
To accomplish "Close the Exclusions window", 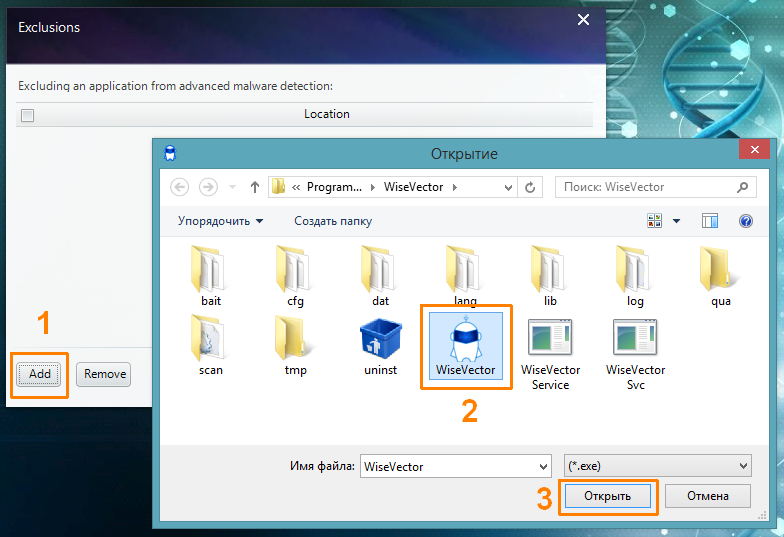I will coord(583,20).
